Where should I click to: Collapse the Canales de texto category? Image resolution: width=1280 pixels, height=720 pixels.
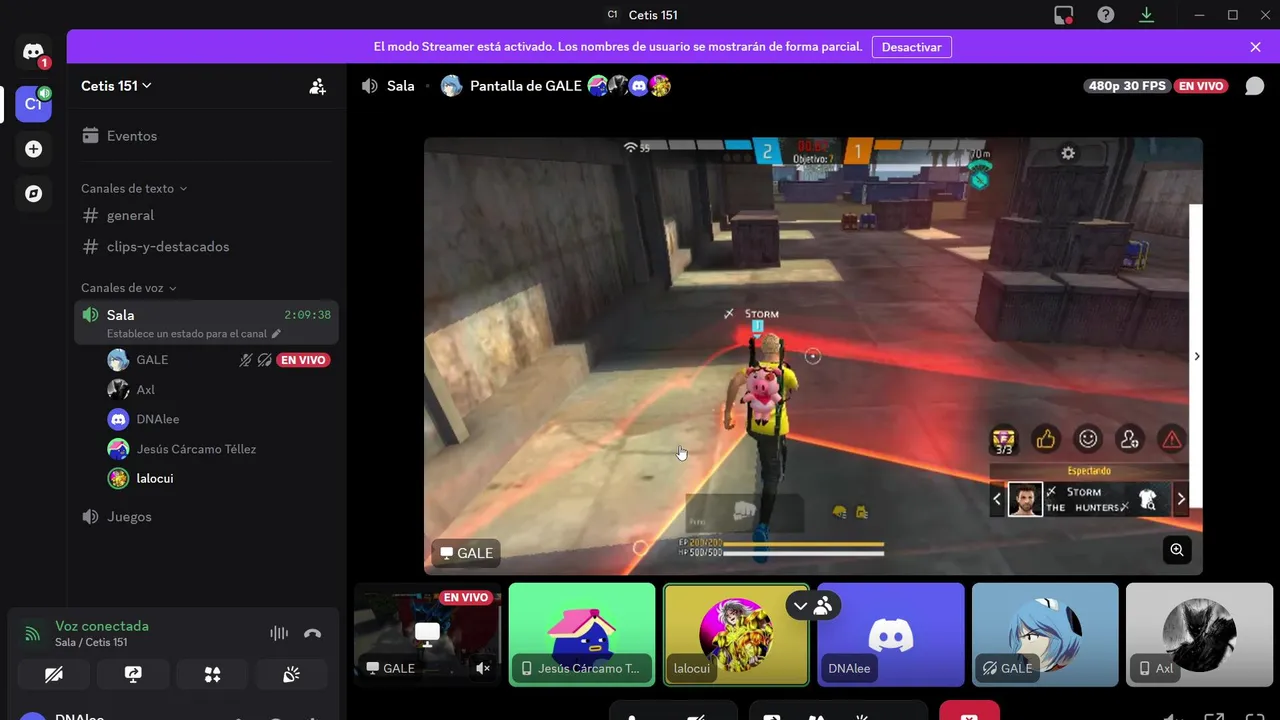pos(134,188)
